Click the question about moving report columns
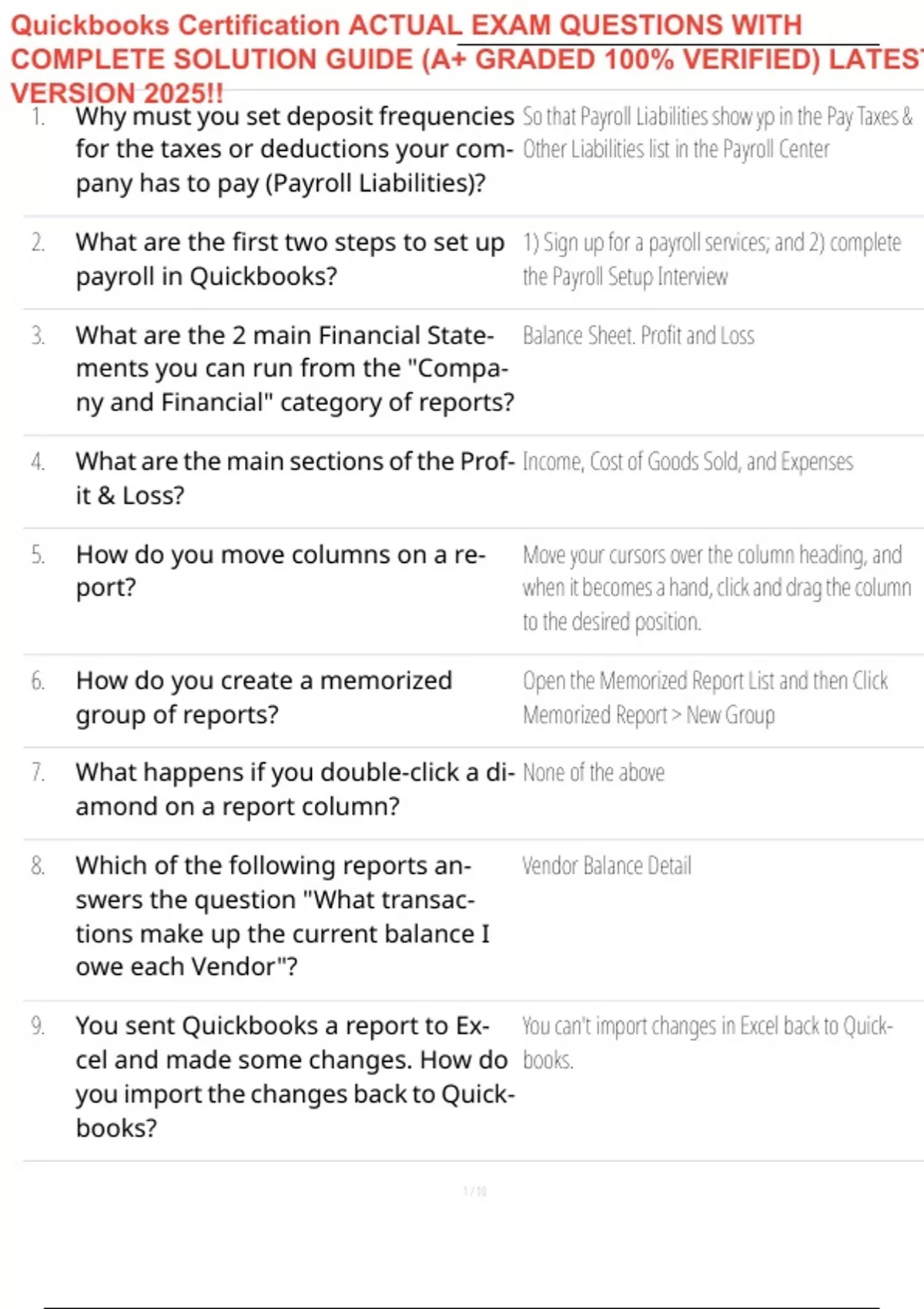 point(280,571)
